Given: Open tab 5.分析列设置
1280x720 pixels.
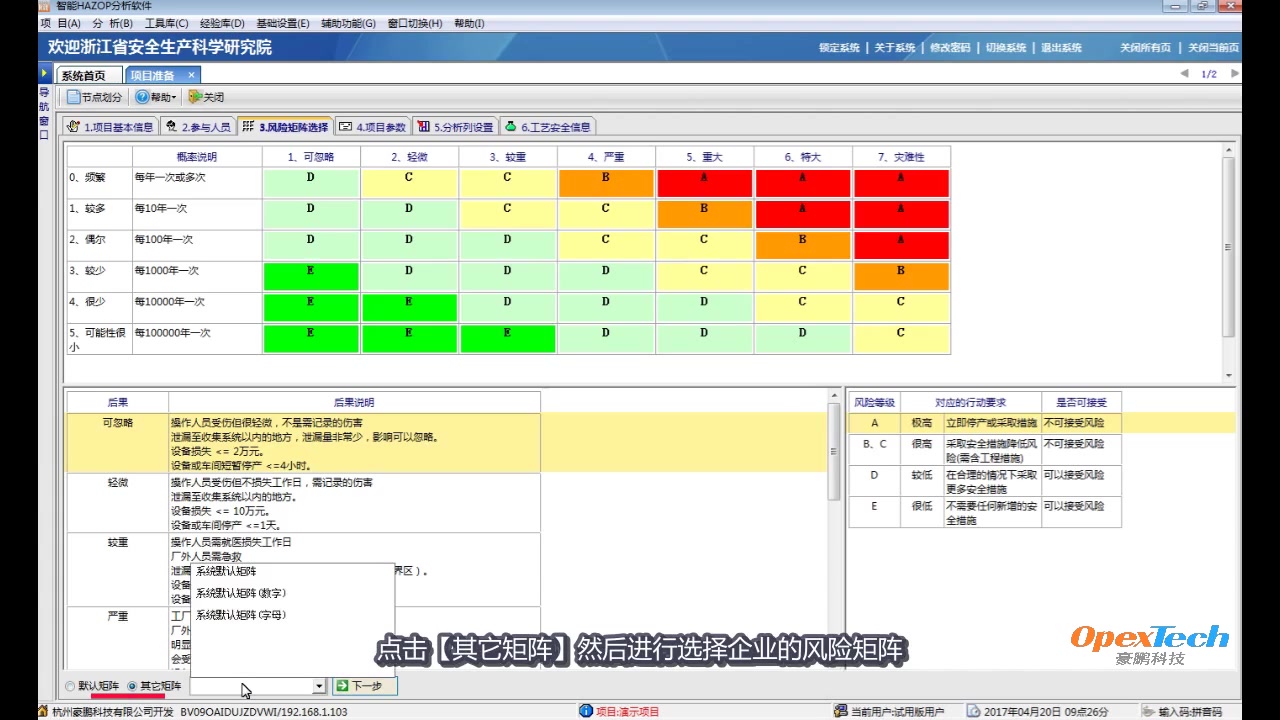Looking at the screenshot, I should [x=455, y=127].
